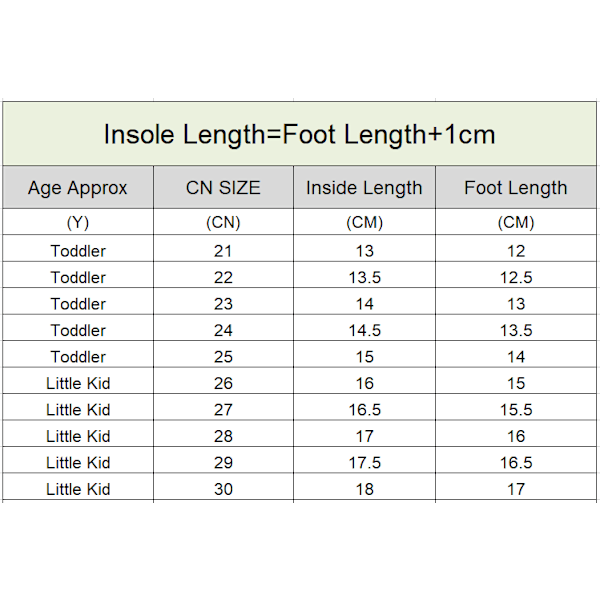Click CN size 28 cell
Screen dimensions: 600x600
pyautogui.click(x=223, y=436)
